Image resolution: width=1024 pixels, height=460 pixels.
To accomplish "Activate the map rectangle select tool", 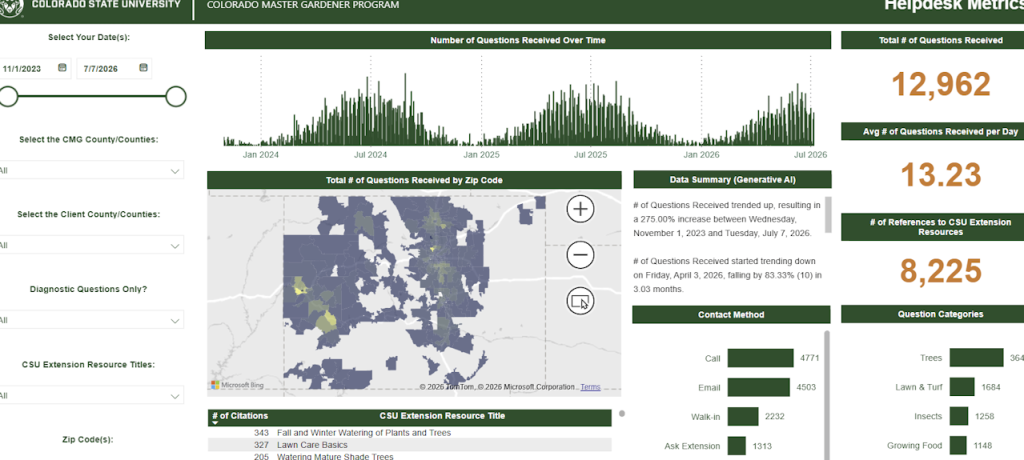I will coord(580,301).
